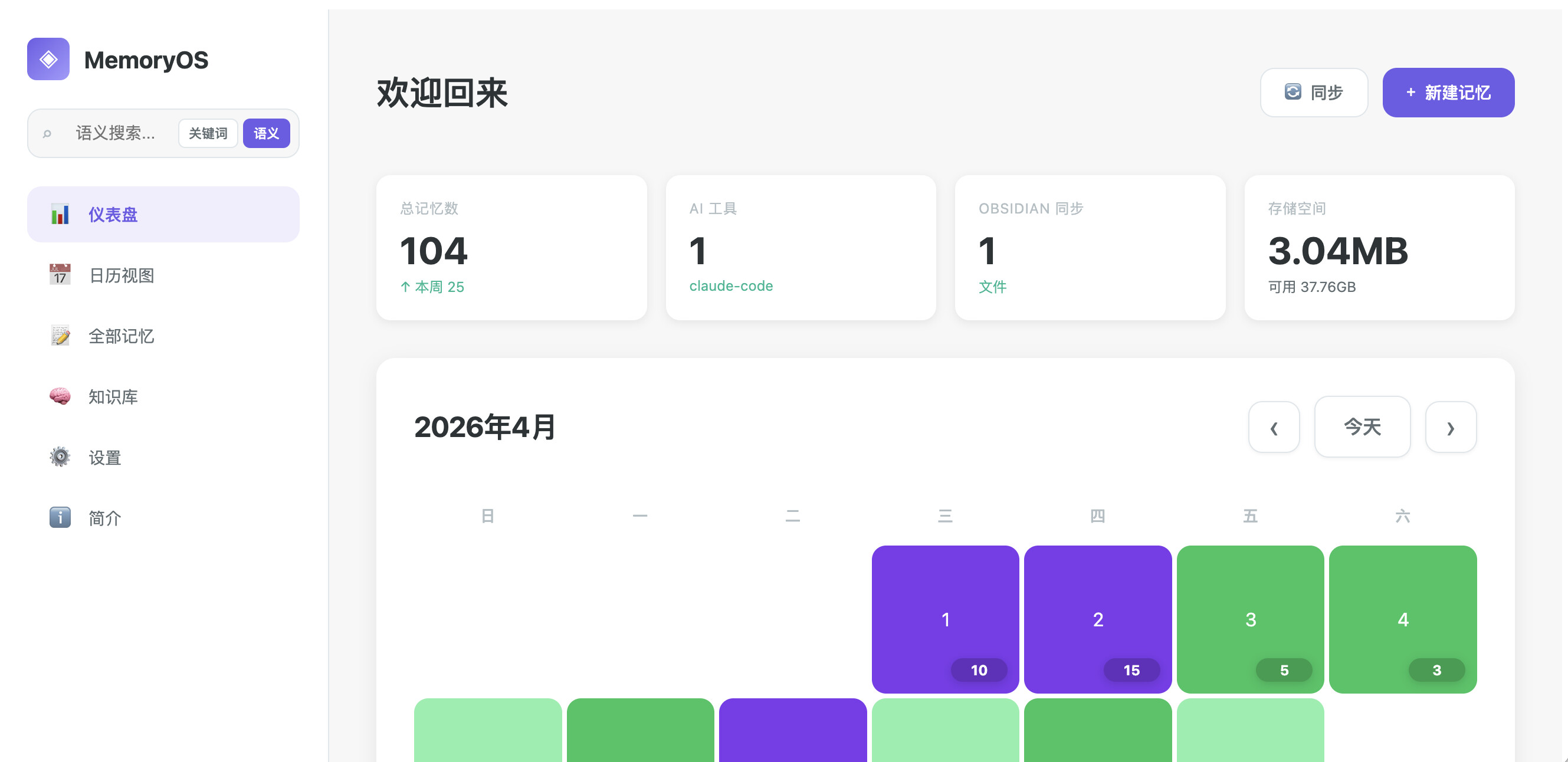The width and height of the screenshot is (1568, 762).
Task: Jump to 今天 in calendar
Action: coord(1362,427)
